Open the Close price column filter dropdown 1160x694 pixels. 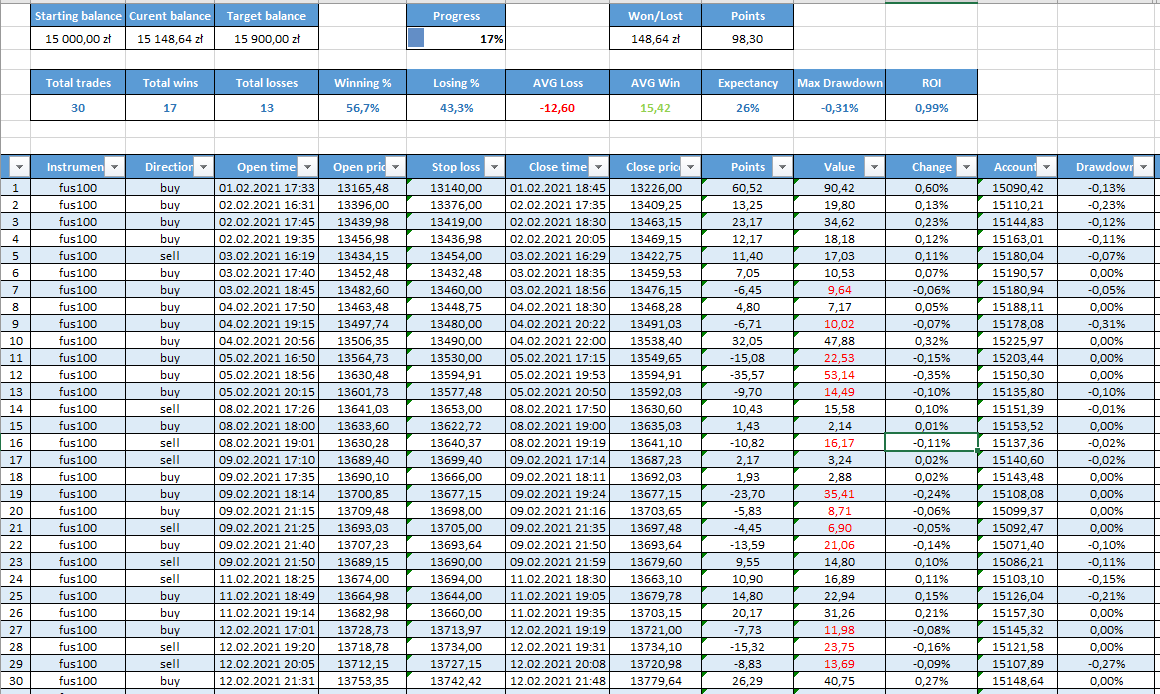pos(690,167)
